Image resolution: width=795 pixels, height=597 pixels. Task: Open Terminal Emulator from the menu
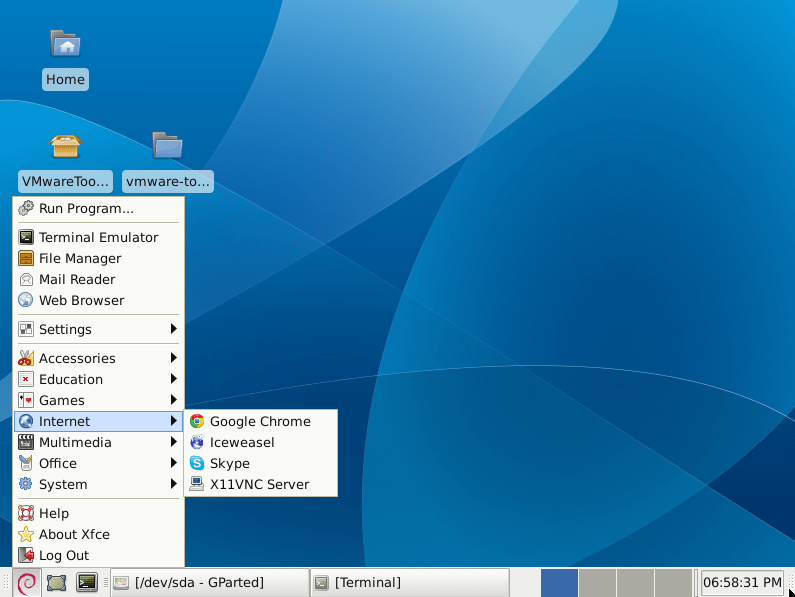98,237
